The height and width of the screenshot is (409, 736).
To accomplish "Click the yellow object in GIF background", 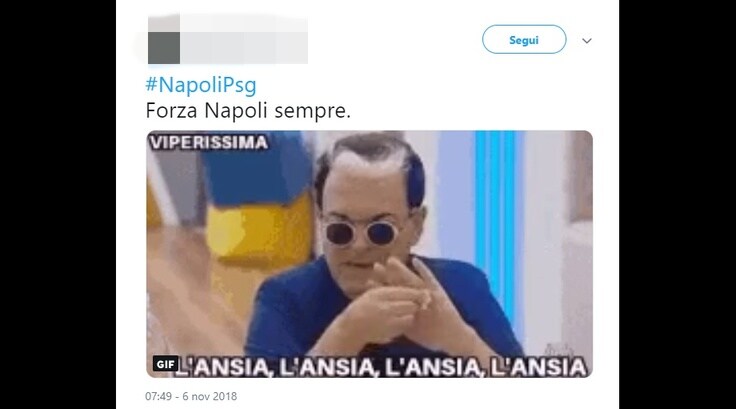I will point(259,228).
